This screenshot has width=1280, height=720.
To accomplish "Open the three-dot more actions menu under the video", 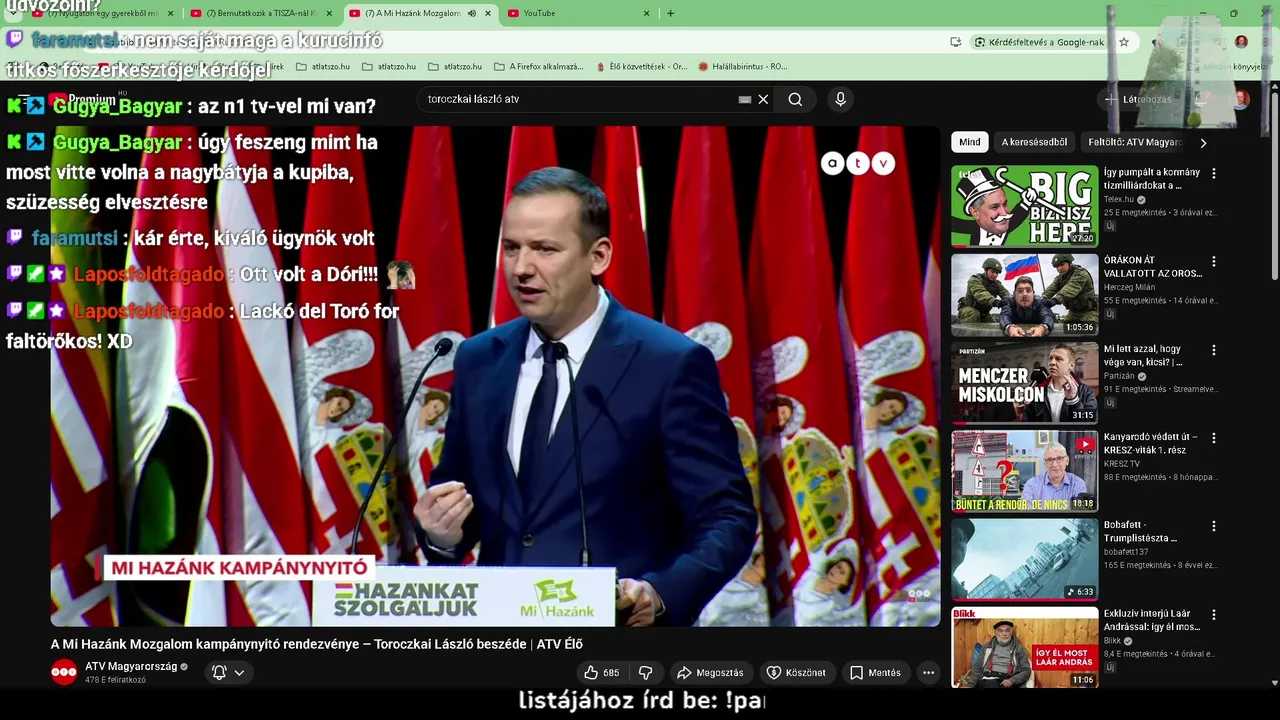I will [928, 673].
